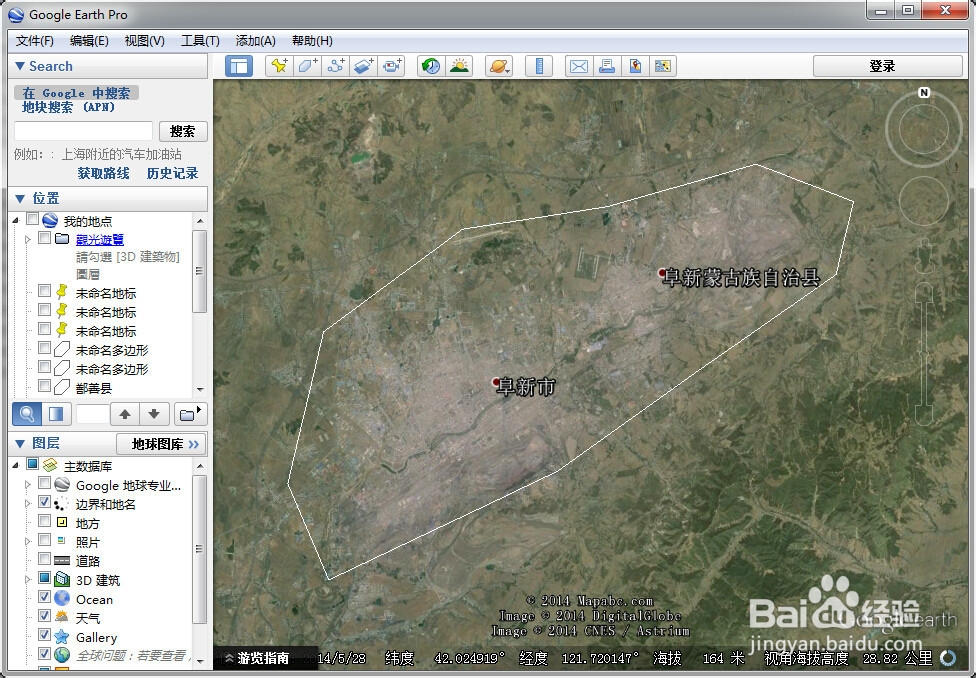Collapse the 主数据库 tree node
976x678 pixels.
[x=16, y=466]
